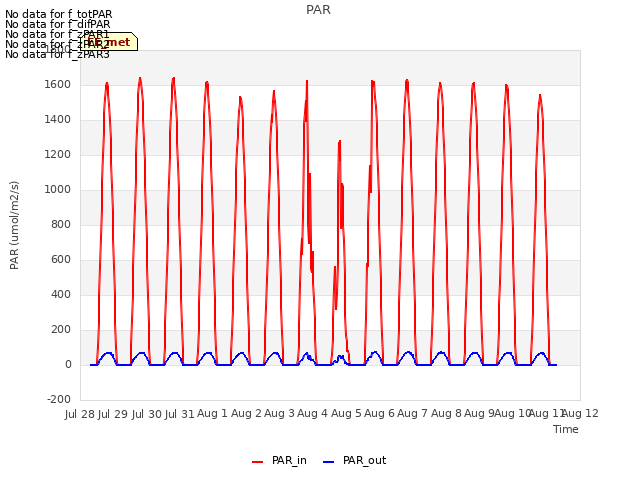Click the Jul 29 PAR_in peak
640x480 pixels.
pyautogui.click(x=140, y=78)
